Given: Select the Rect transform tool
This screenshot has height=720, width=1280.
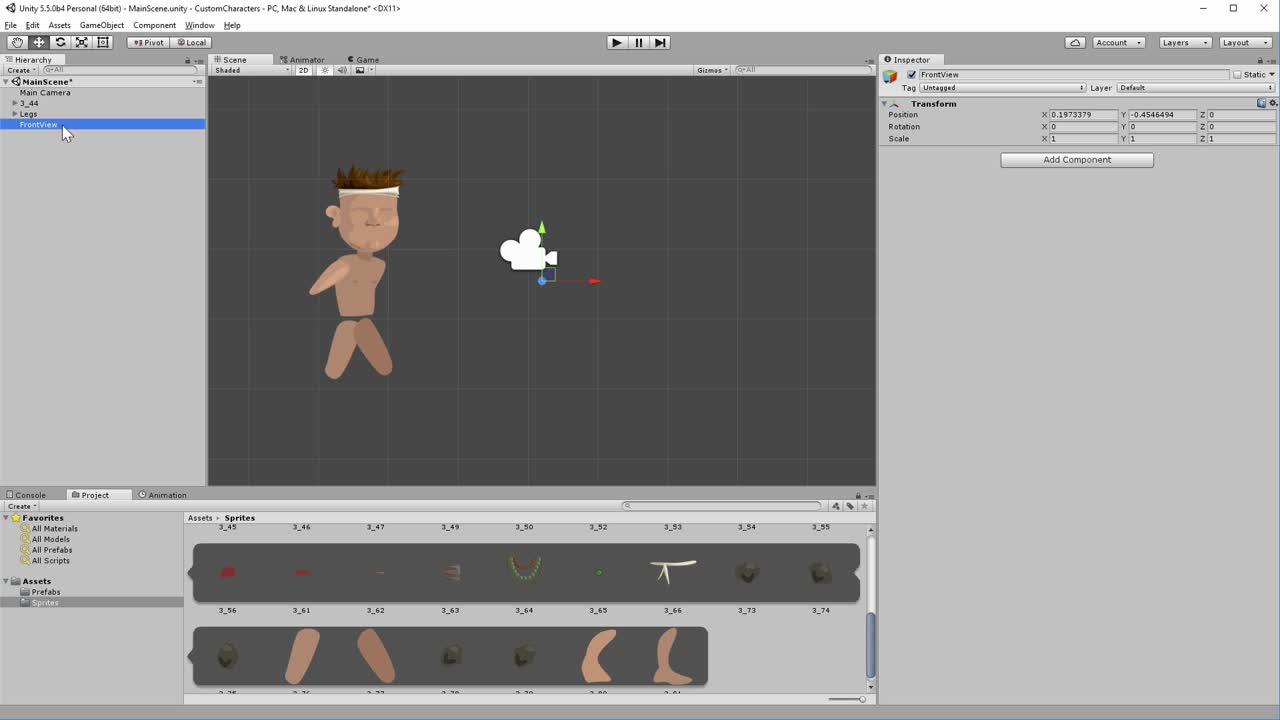Looking at the screenshot, I should pos(103,42).
